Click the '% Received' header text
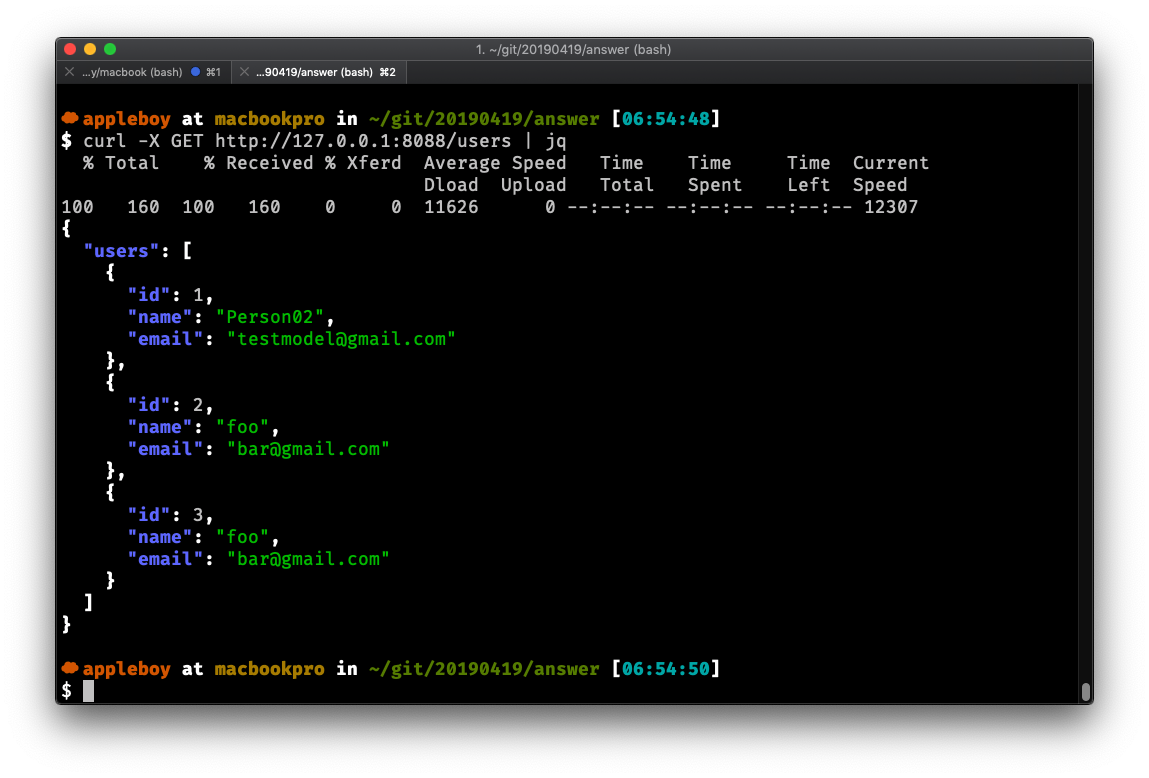The image size is (1149, 778). [x=259, y=163]
